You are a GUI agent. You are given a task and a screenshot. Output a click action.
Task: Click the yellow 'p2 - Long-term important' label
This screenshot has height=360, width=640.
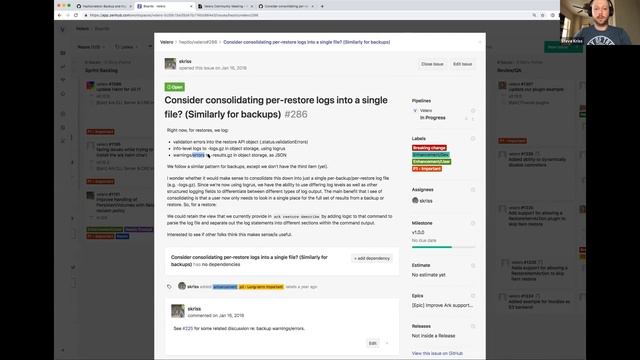261,287
